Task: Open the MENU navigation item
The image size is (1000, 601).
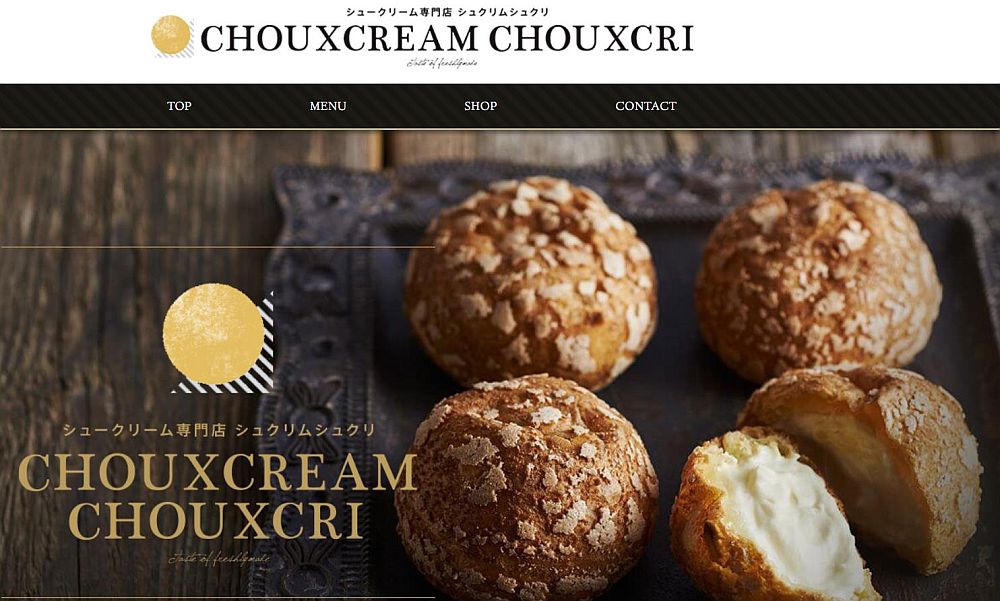Action: coord(328,106)
